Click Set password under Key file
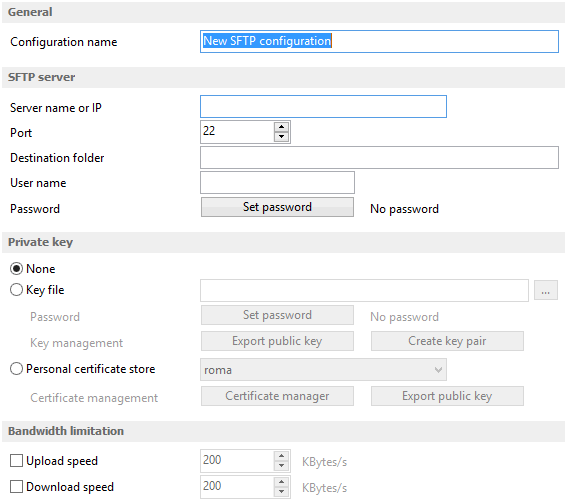Screen dimensions: 568x503 click(277, 315)
